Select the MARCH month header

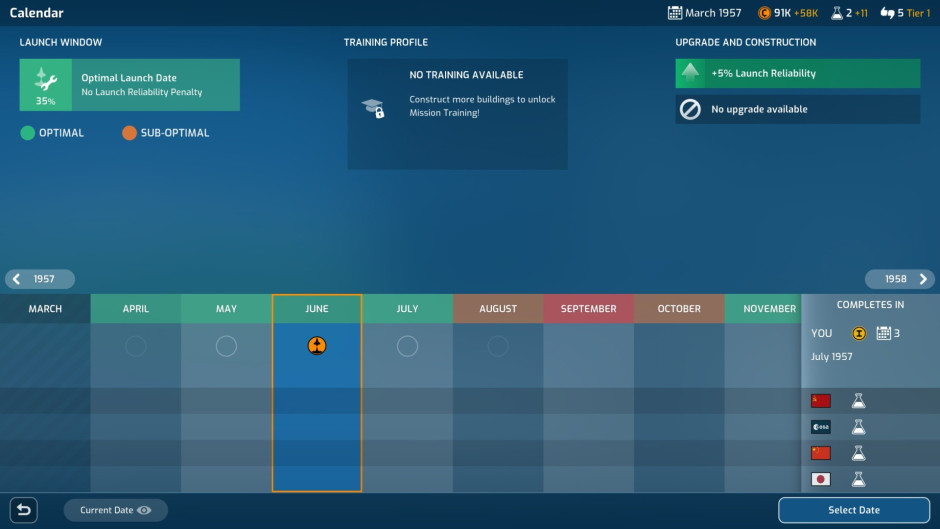(x=45, y=309)
